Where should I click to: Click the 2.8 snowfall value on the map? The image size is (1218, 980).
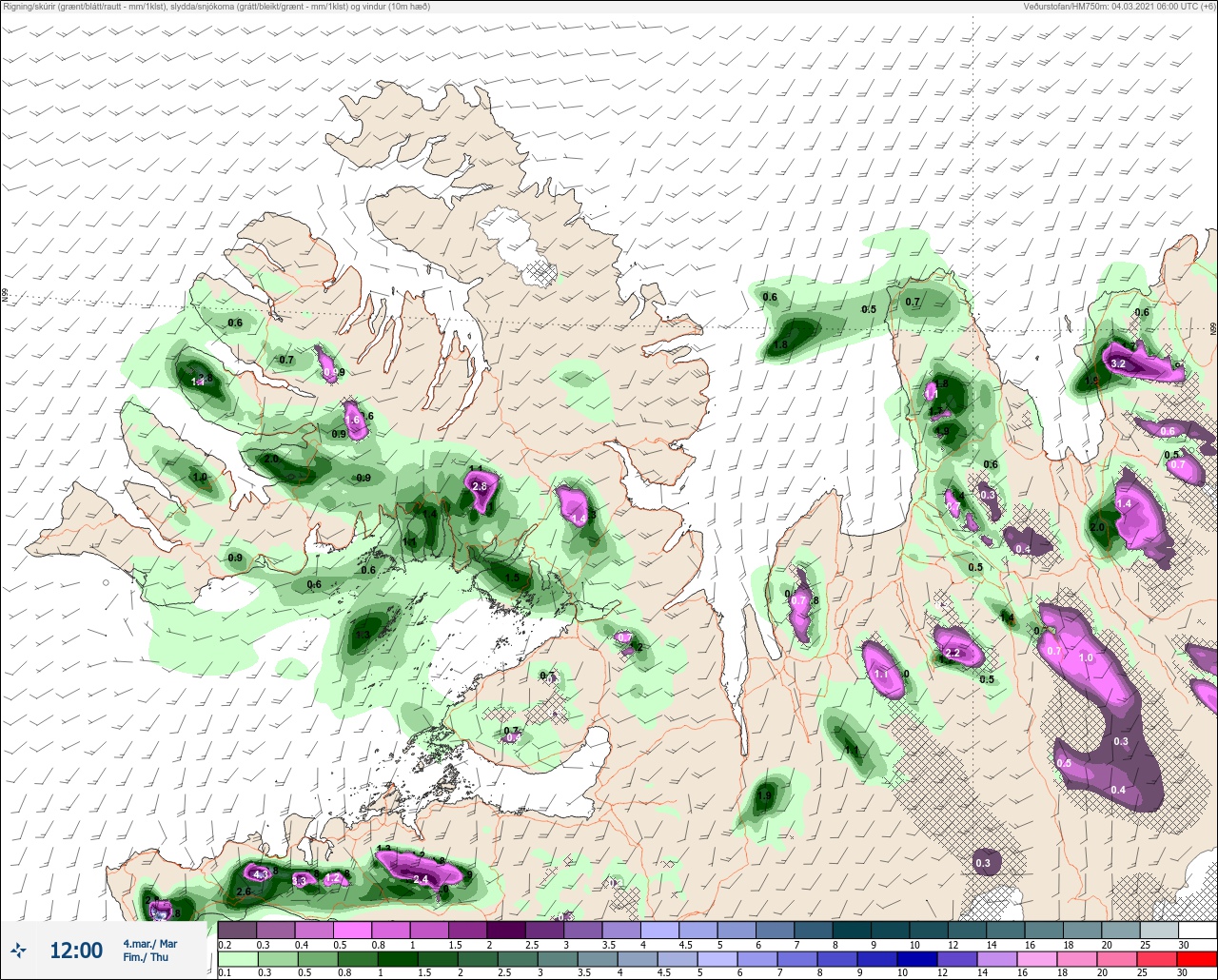click(x=480, y=486)
